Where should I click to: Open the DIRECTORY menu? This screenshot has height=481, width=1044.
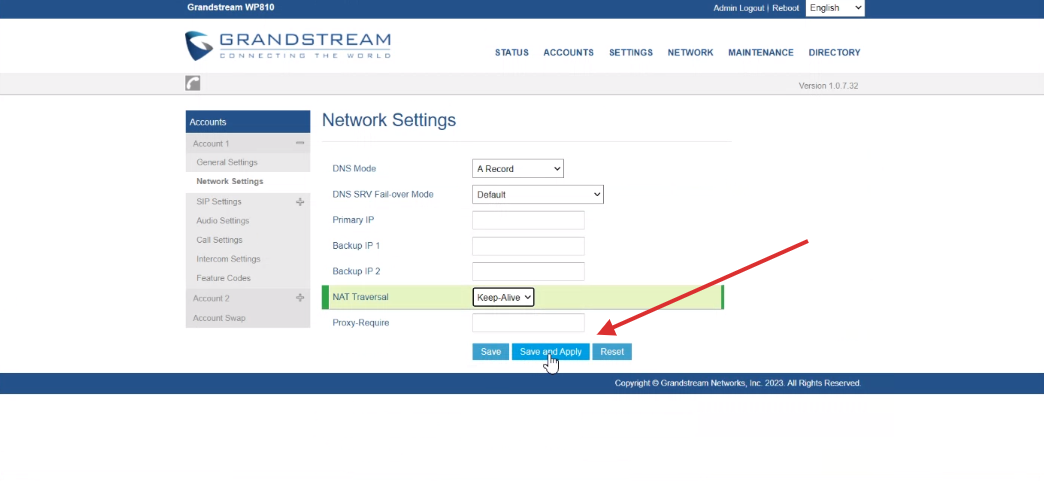point(834,53)
